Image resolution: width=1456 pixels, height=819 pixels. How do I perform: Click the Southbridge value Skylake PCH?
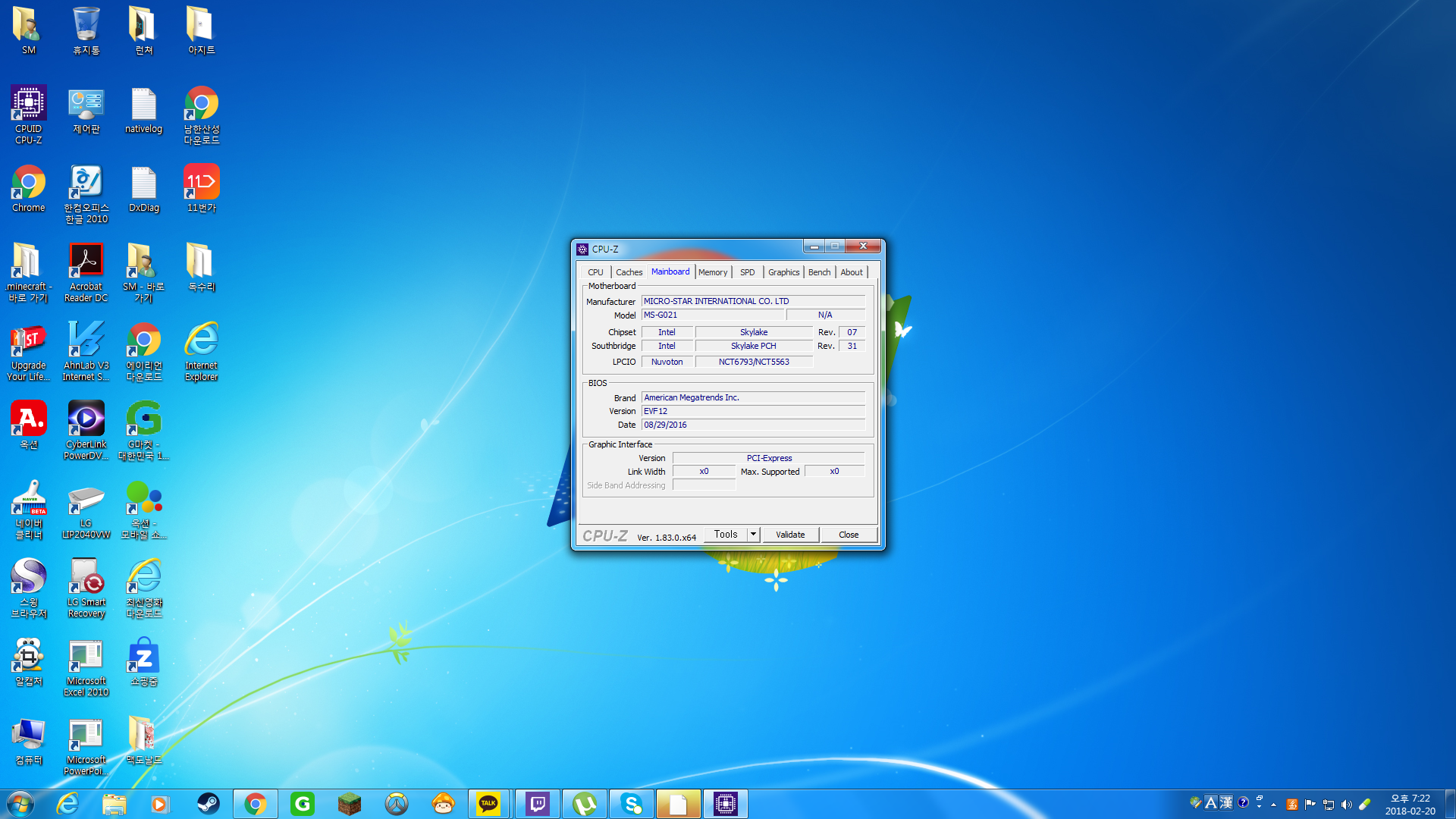click(754, 346)
